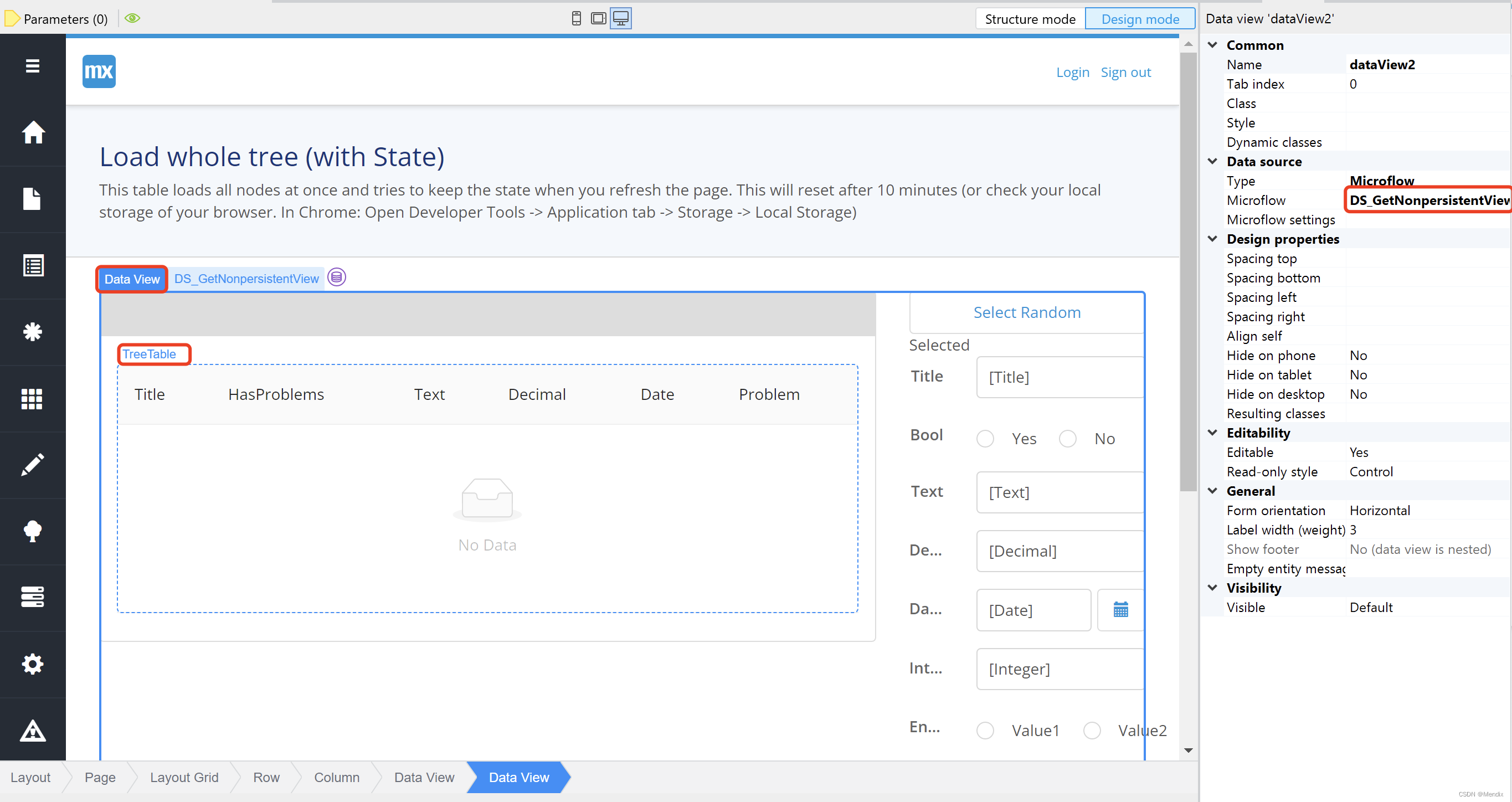This screenshot has height=802, width=1512.
Task: Select Layout in breadcrumb
Action: point(30,777)
